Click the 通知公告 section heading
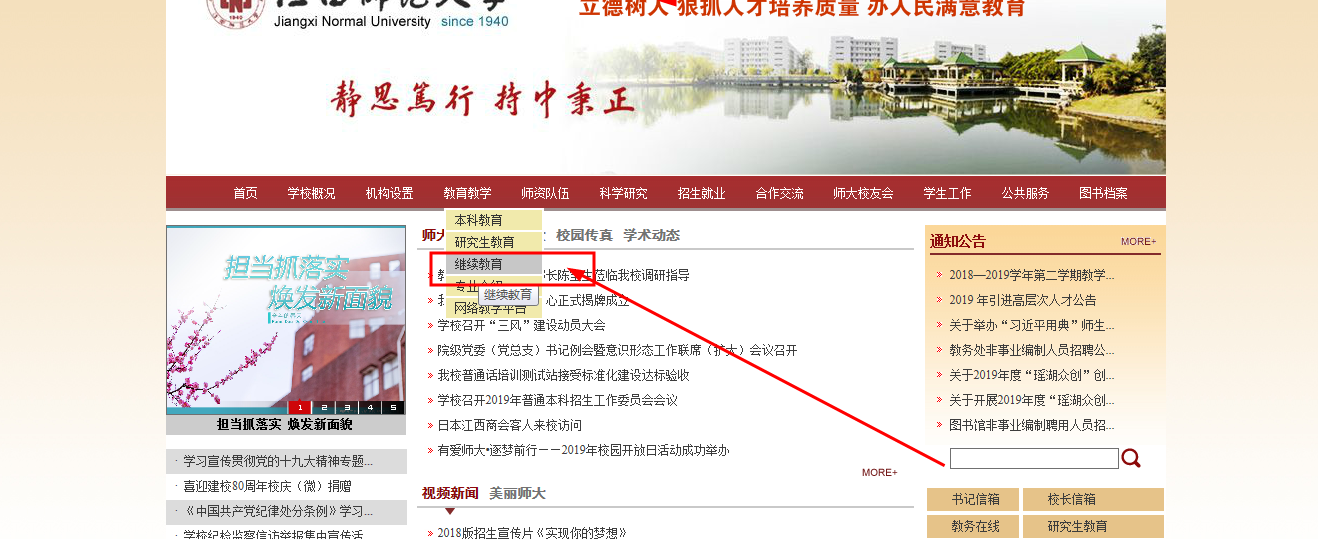The width and height of the screenshot is (1318, 539). pos(957,241)
